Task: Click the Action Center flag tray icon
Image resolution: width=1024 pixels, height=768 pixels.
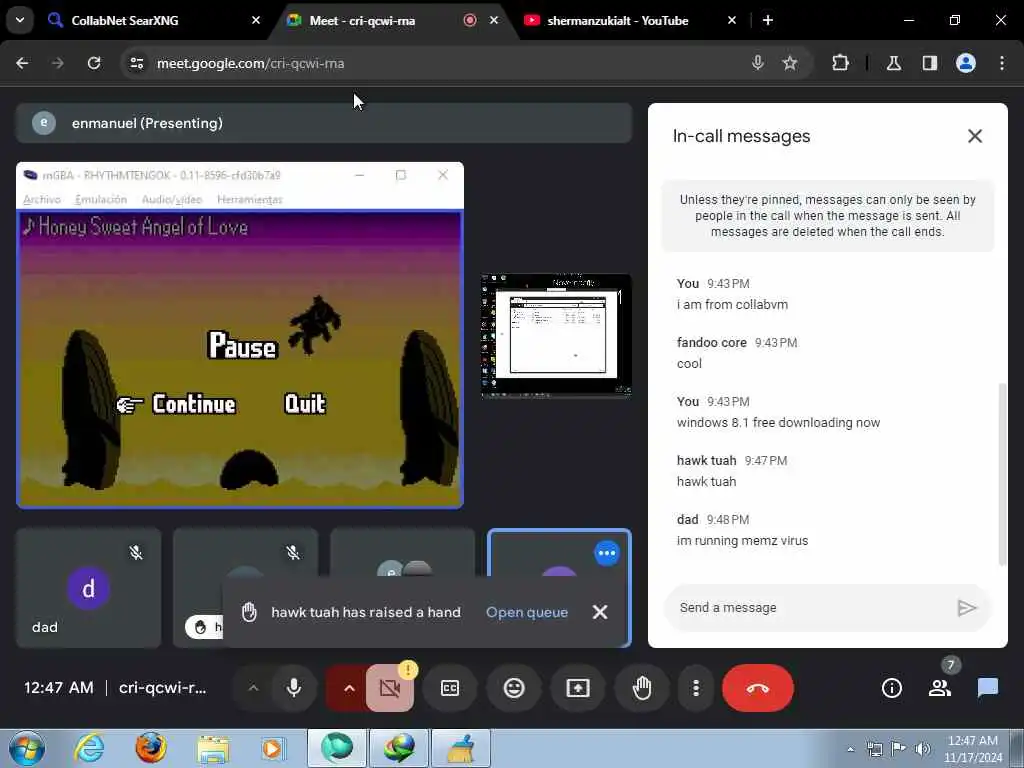Action: coord(899,749)
